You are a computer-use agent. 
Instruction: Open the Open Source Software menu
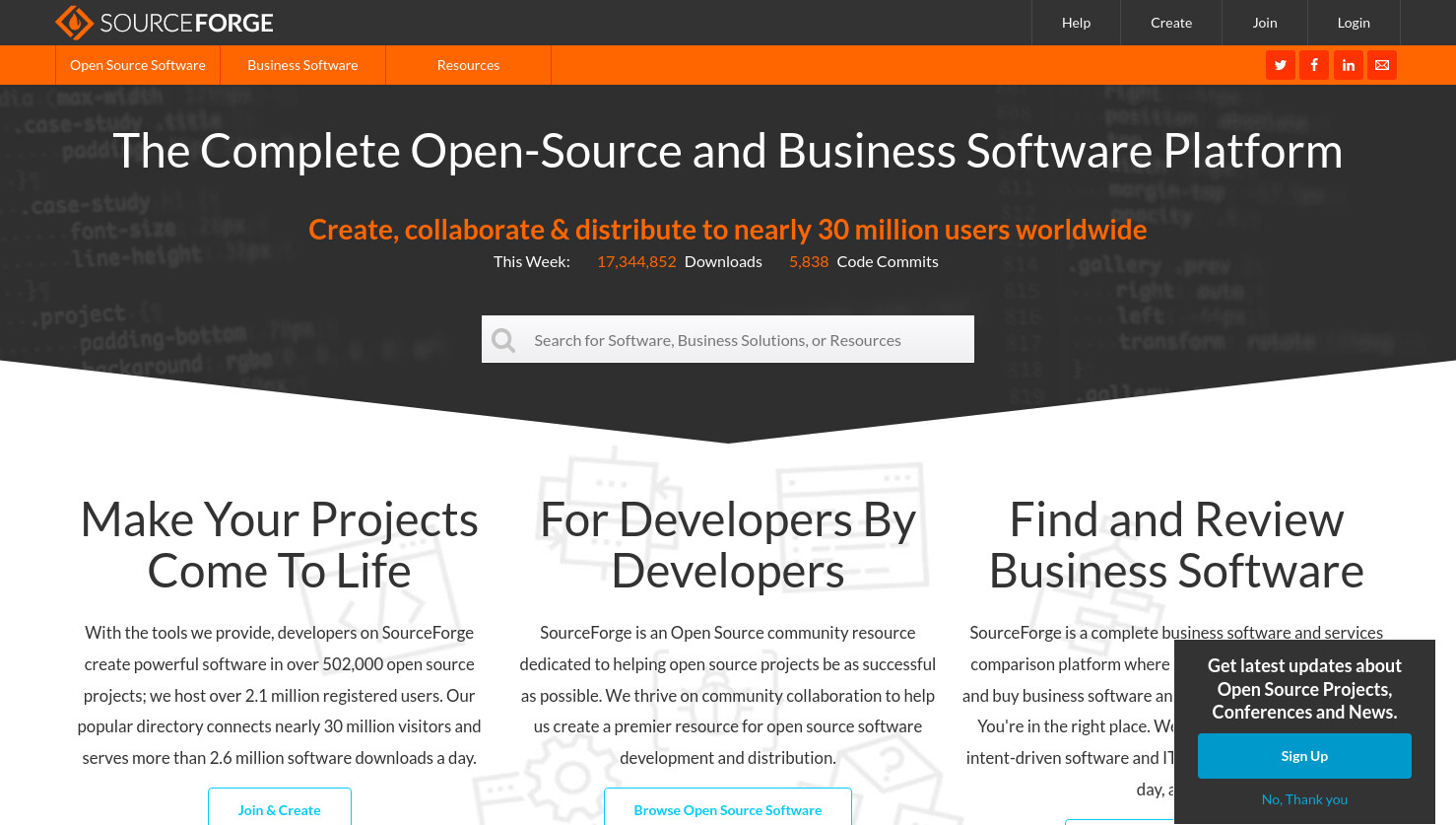point(138,65)
